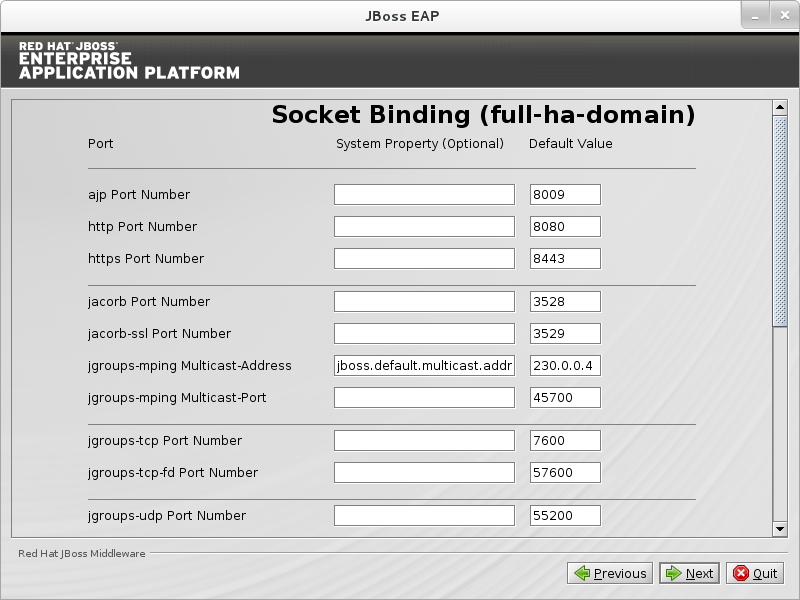Click scrollbar down arrow
The image size is (800, 600).
[x=780, y=528]
